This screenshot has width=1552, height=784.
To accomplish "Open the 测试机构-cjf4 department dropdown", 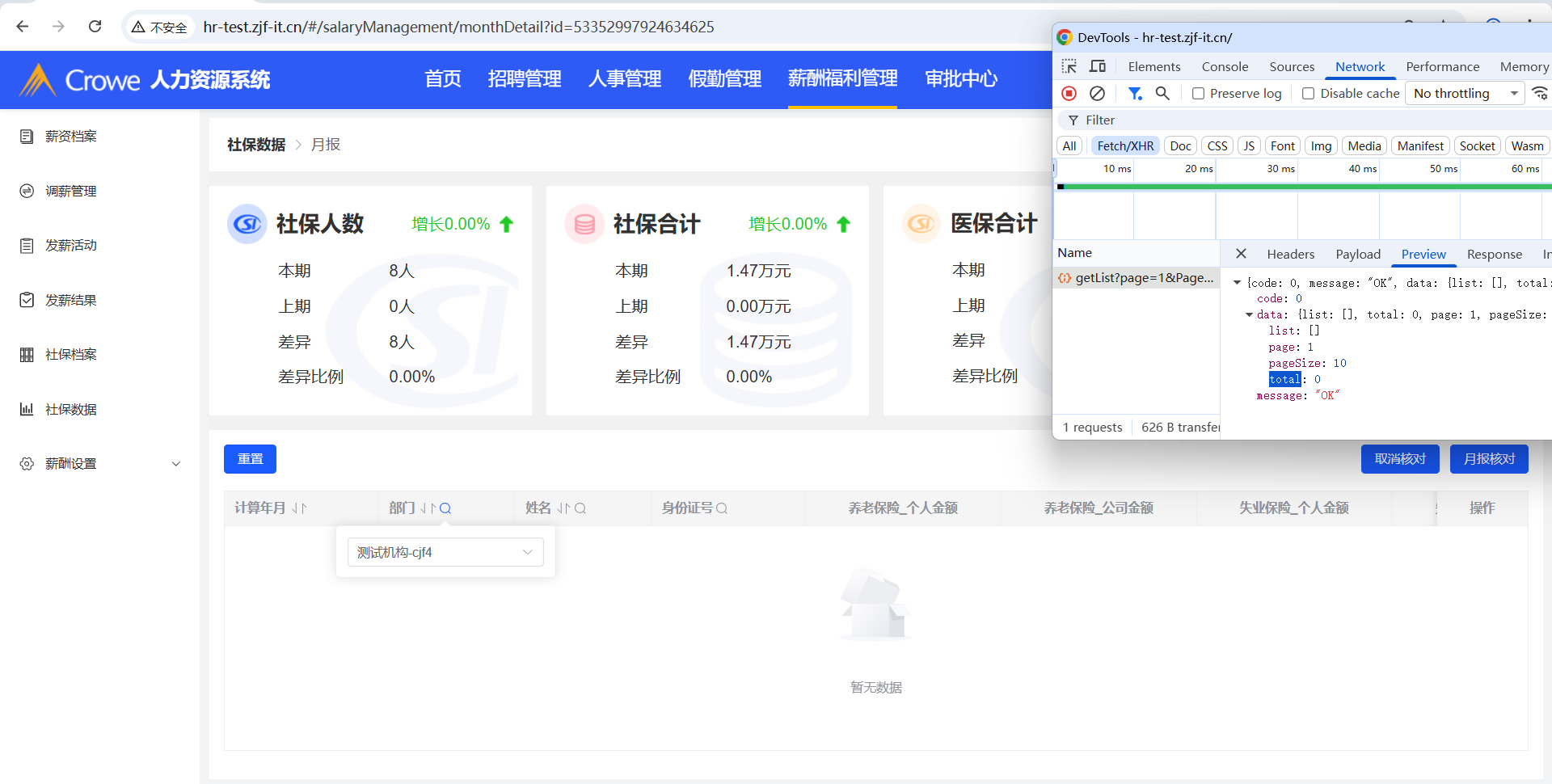I will tap(445, 552).
